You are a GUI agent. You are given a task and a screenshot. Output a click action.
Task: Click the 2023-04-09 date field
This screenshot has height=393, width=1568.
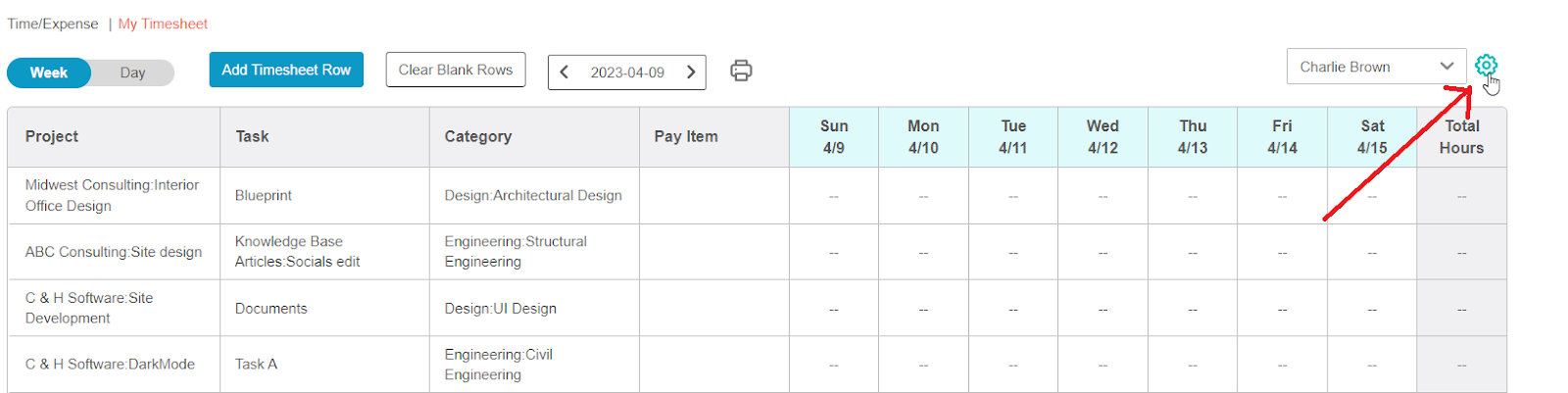[x=627, y=73]
